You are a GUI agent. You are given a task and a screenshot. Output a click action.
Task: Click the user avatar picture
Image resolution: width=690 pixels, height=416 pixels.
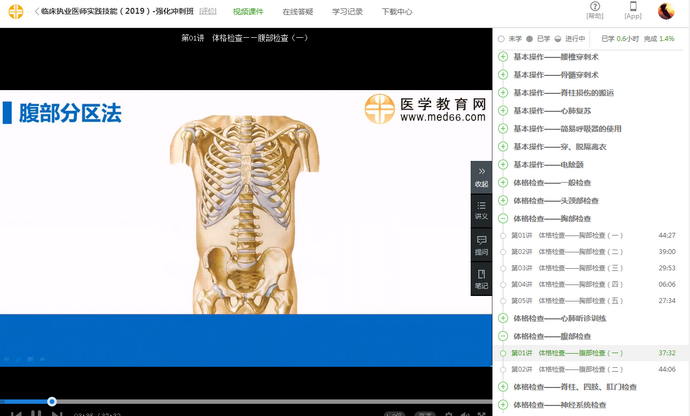666,12
